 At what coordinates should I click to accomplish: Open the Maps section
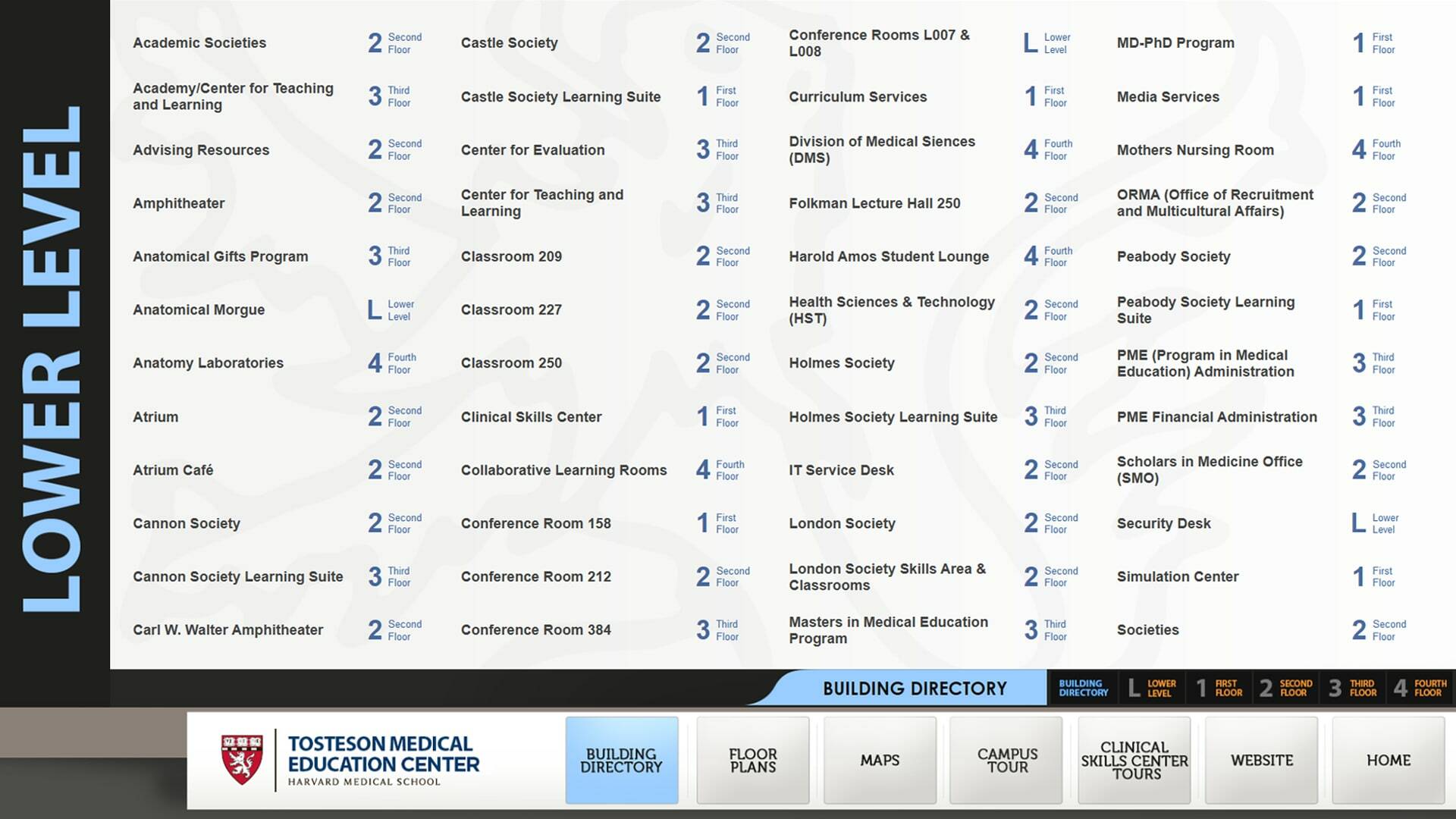pos(880,760)
